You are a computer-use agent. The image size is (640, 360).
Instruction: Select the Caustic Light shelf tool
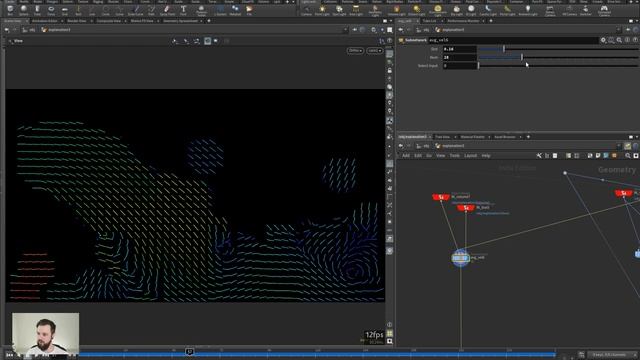point(488,10)
